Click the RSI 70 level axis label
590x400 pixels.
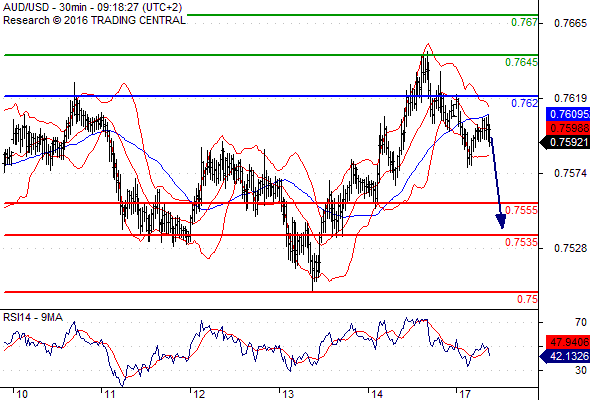pyautogui.click(x=581, y=322)
